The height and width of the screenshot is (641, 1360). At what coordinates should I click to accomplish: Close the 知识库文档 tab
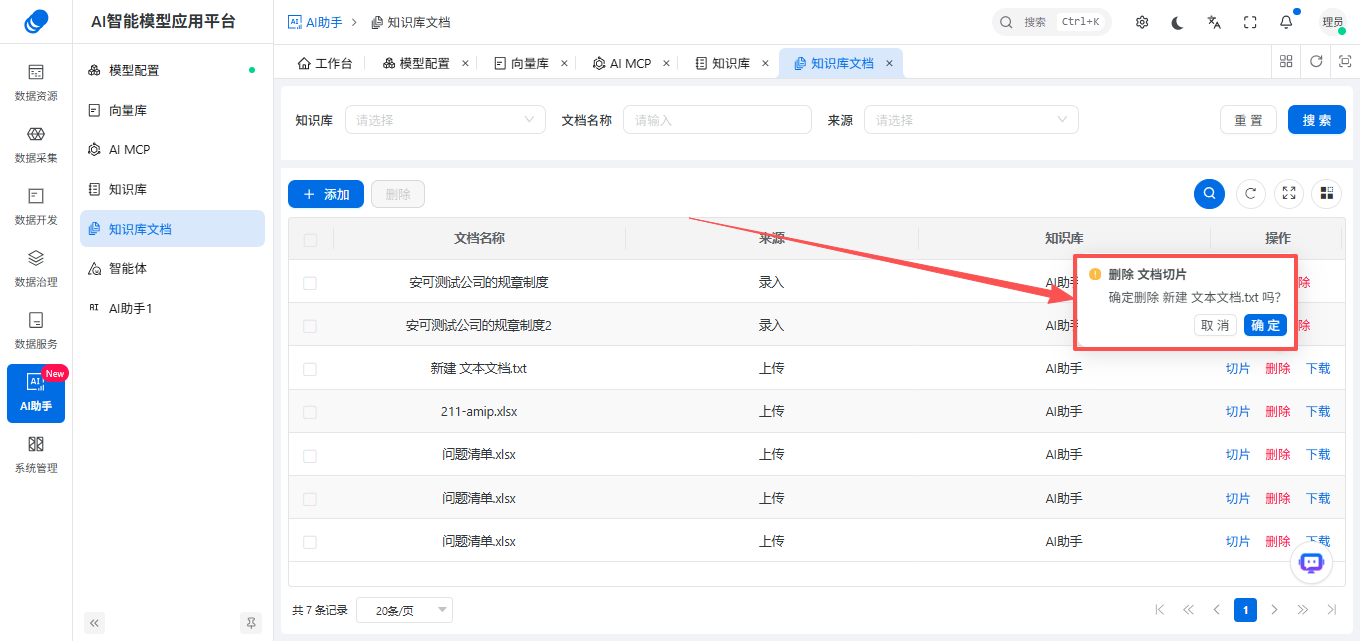(x=889, y=63)
